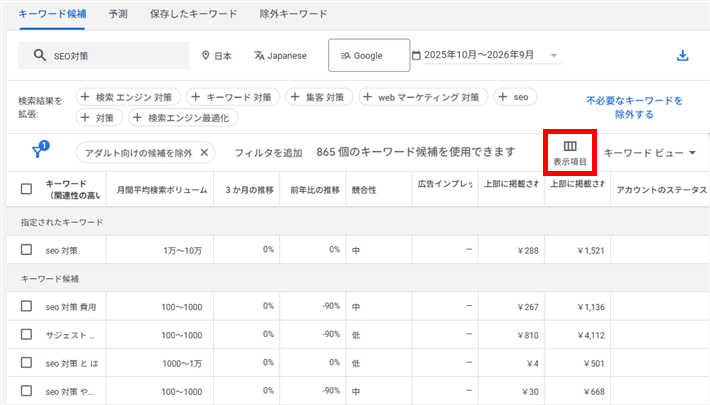Viewport: 710px width, 405px height.
Task: Click the seo 対策 費用 keyword text
Action: pos(71,307)
